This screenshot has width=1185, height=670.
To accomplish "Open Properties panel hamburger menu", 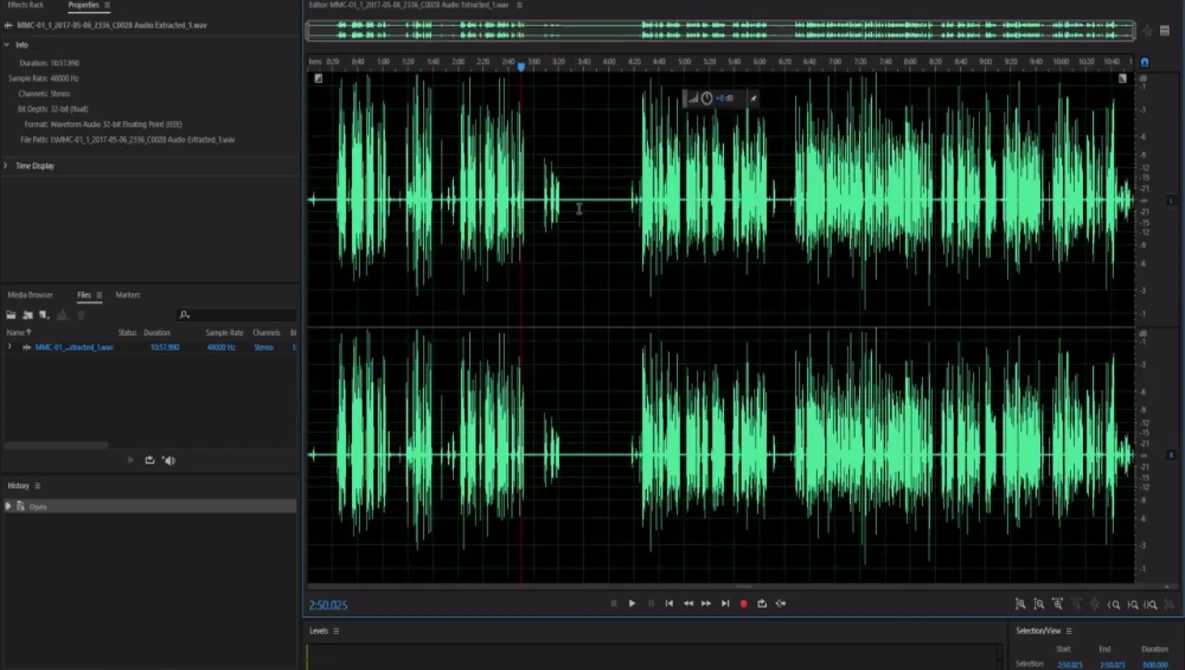I will click(x=107, y=5).
